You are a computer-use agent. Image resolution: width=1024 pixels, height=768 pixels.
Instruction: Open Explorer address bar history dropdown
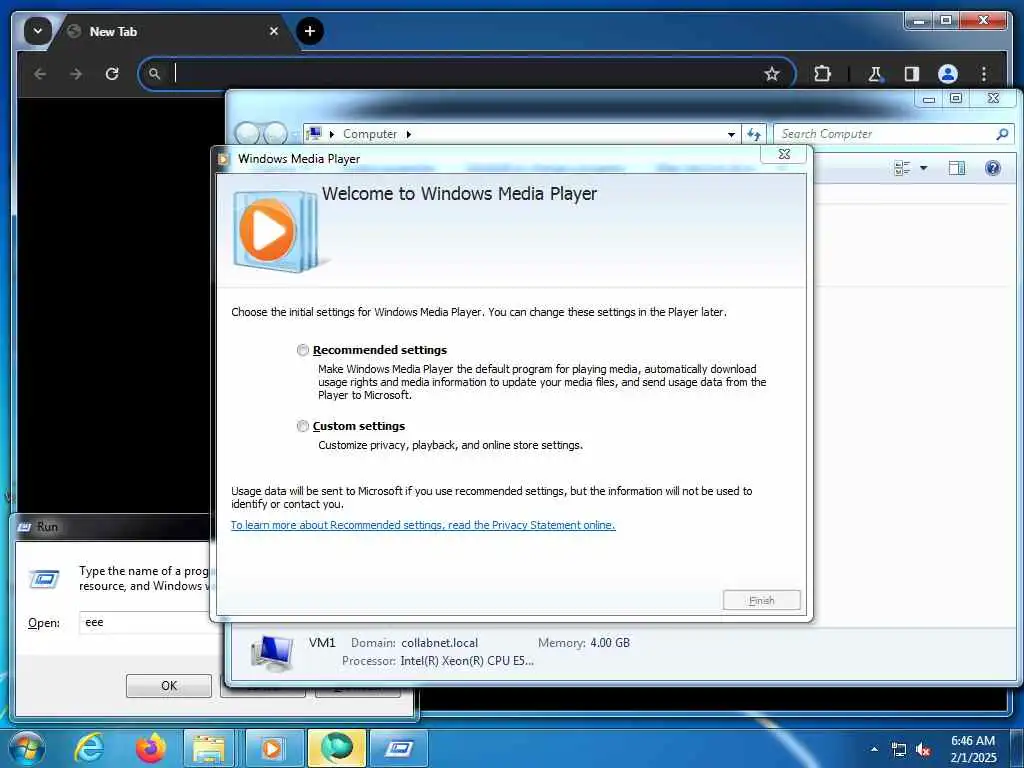click(731, 135)
